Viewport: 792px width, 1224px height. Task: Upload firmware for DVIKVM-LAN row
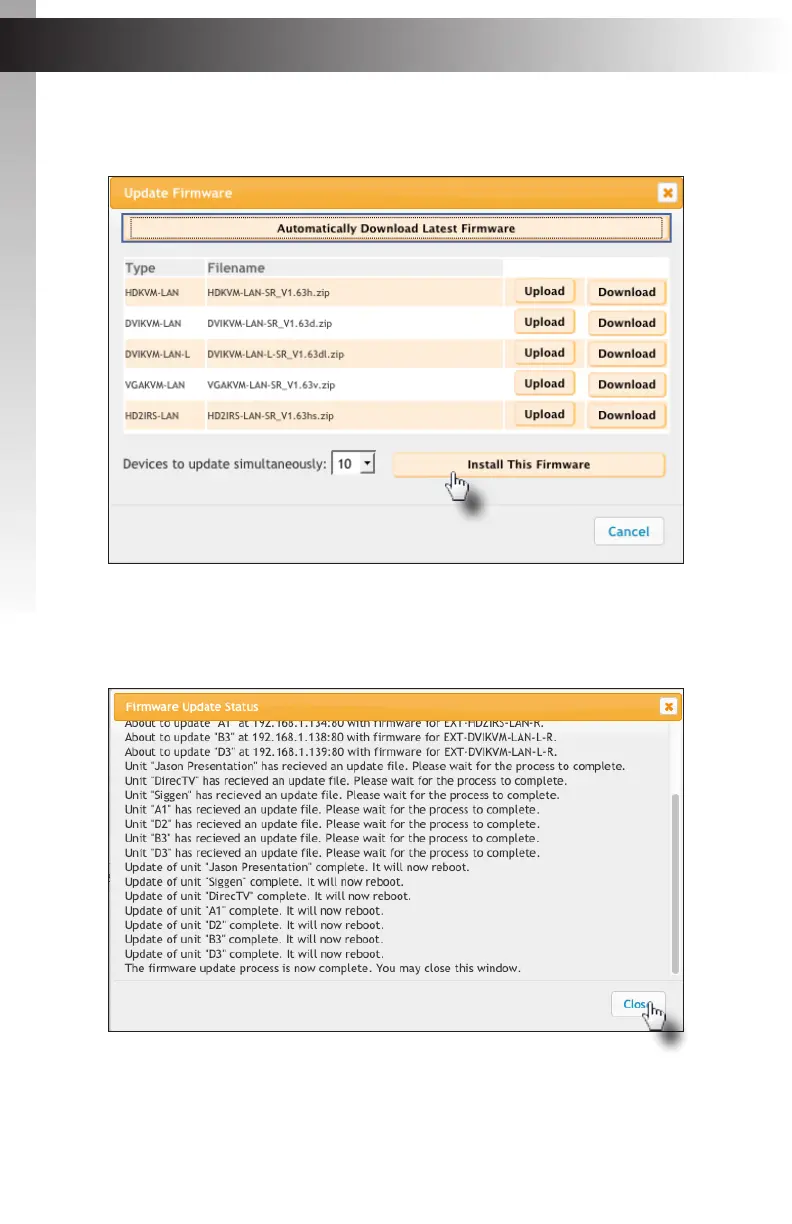(545, 323)
